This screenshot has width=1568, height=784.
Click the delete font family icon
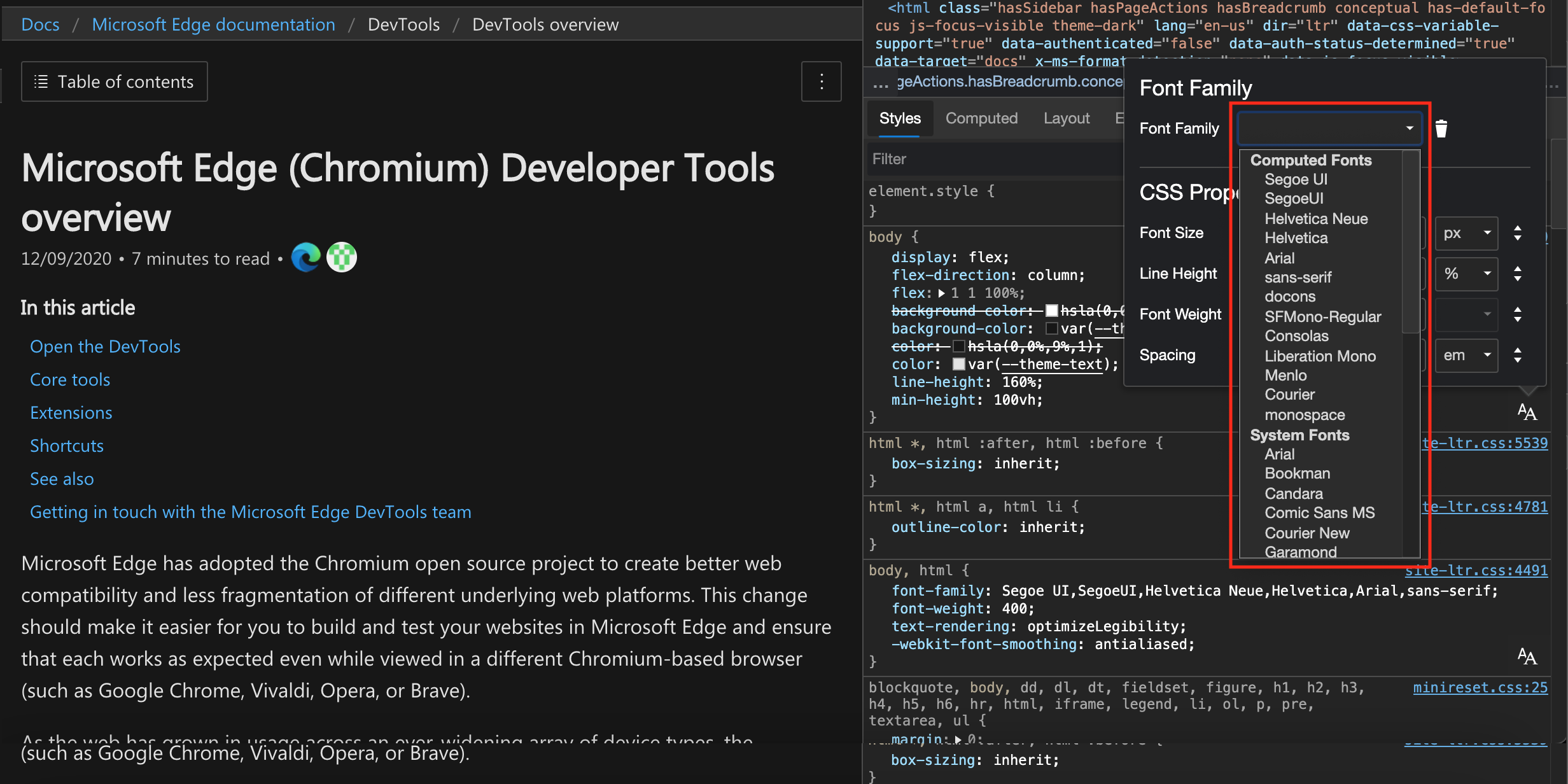pos(1442,128)
